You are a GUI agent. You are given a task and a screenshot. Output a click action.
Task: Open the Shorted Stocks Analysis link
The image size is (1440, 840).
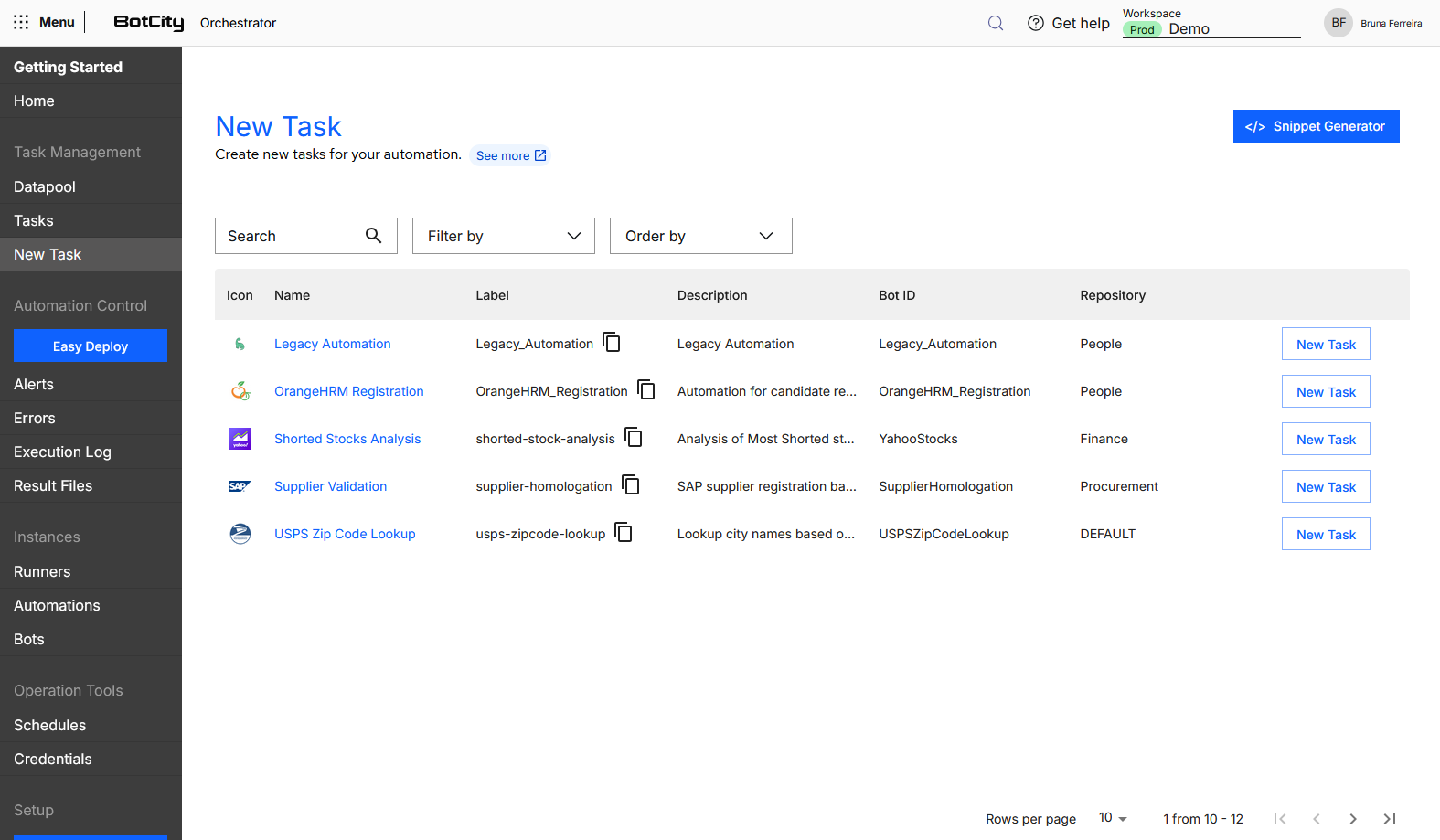click(347, 439)
